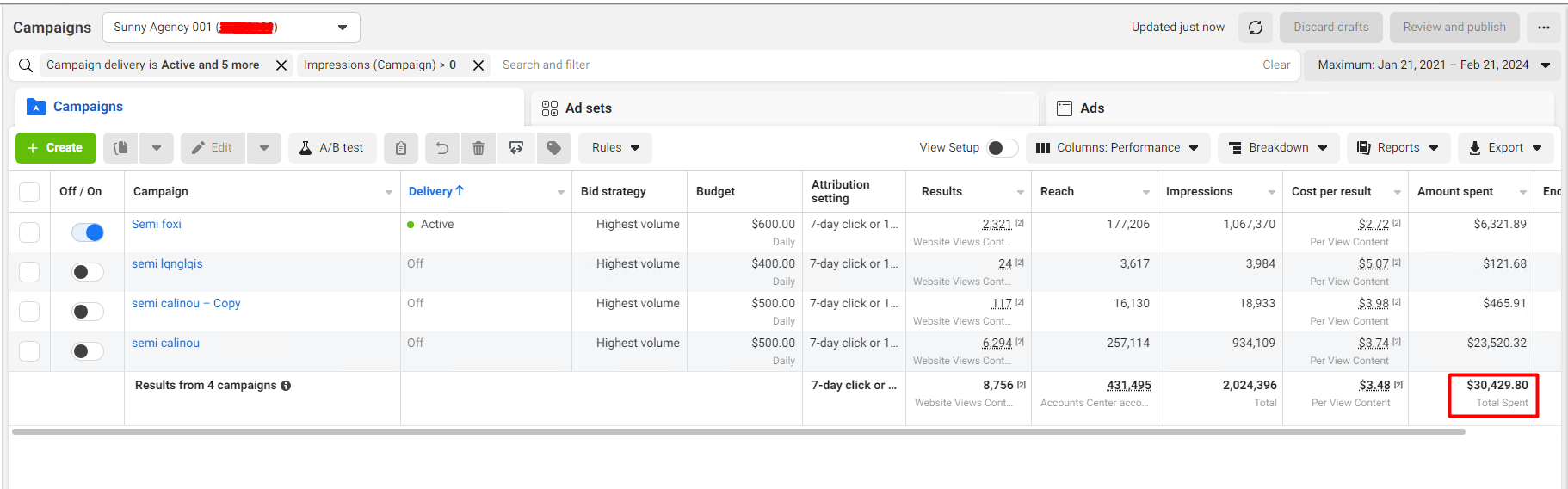Open the Amount spent column header menu arrow
The image size is (1568, 489).
1523,192
